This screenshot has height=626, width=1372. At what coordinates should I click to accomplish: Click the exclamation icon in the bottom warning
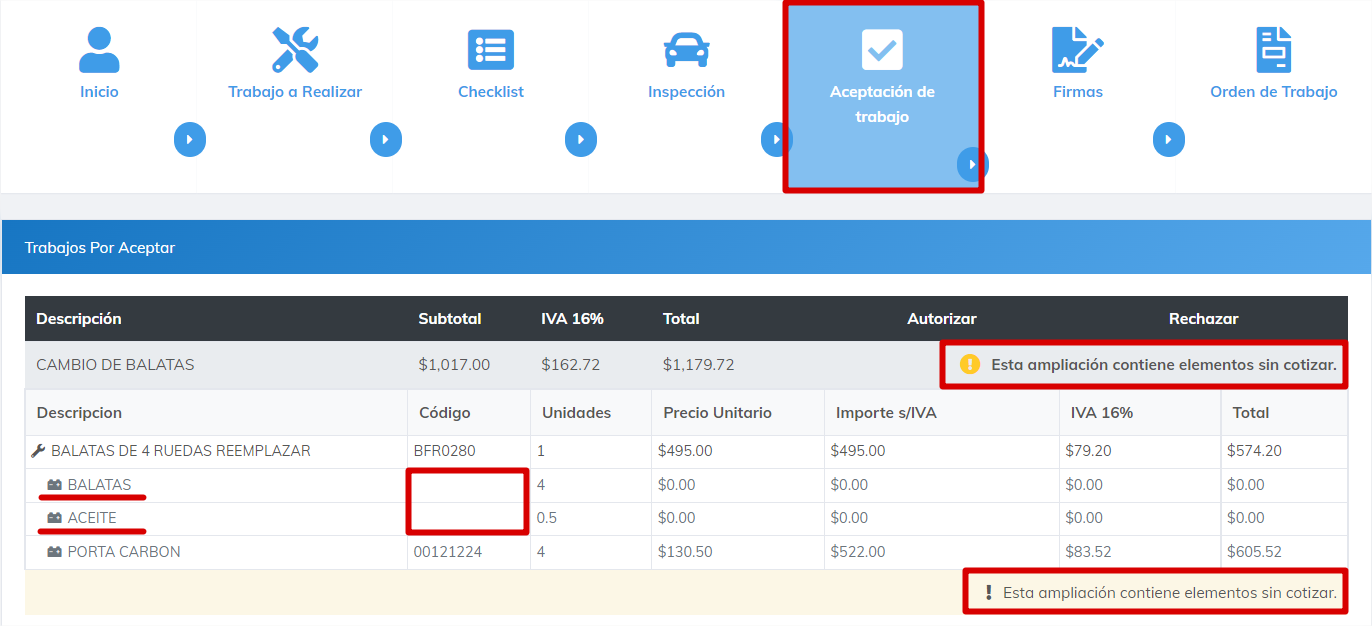989,593
